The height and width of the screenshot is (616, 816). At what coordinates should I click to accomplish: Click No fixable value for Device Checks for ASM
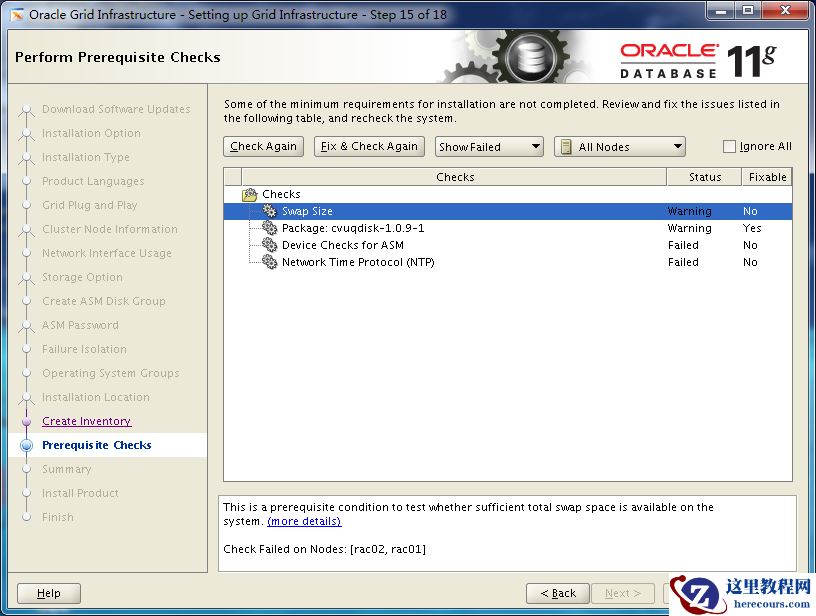point(750,245)
